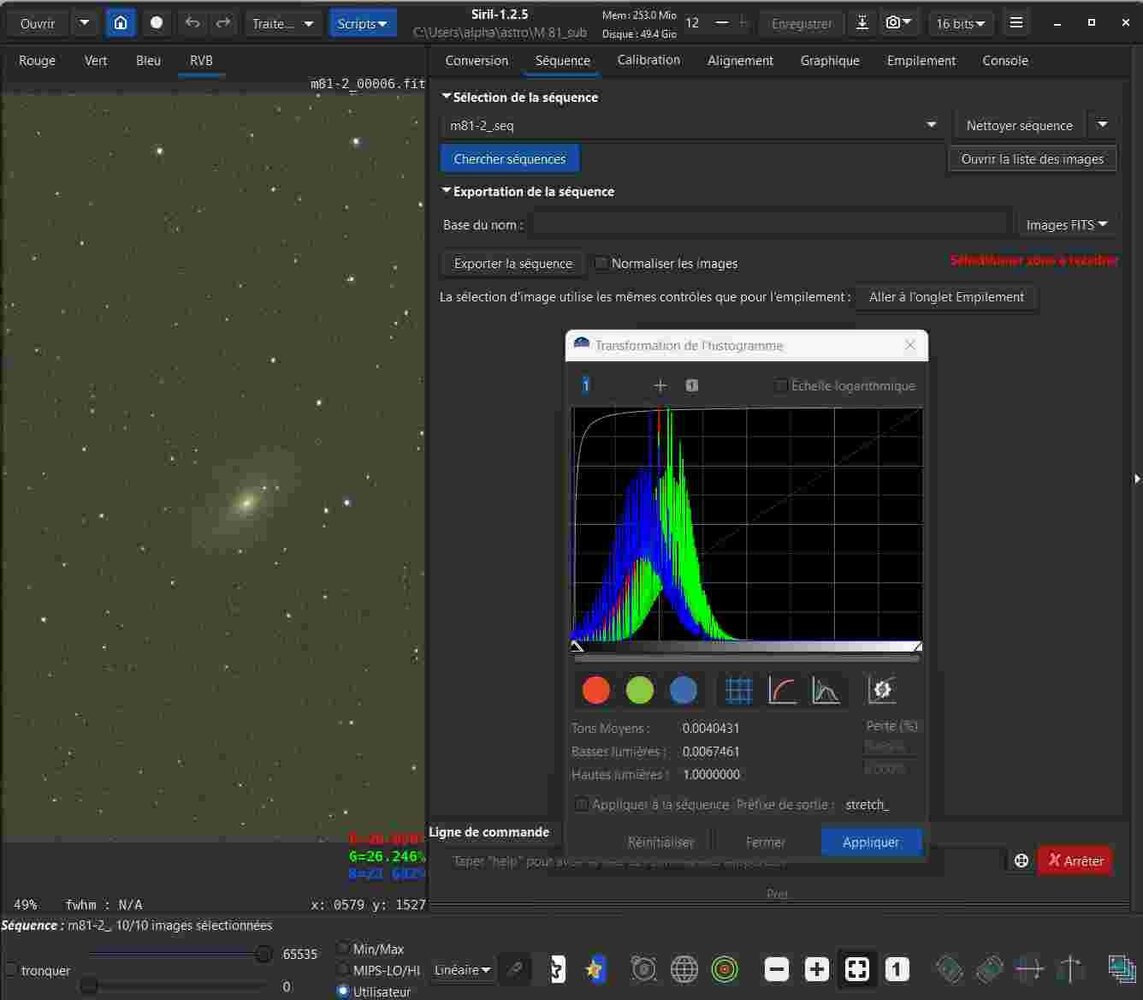Enable the Normaliser les images checkbox

(601, 264)
